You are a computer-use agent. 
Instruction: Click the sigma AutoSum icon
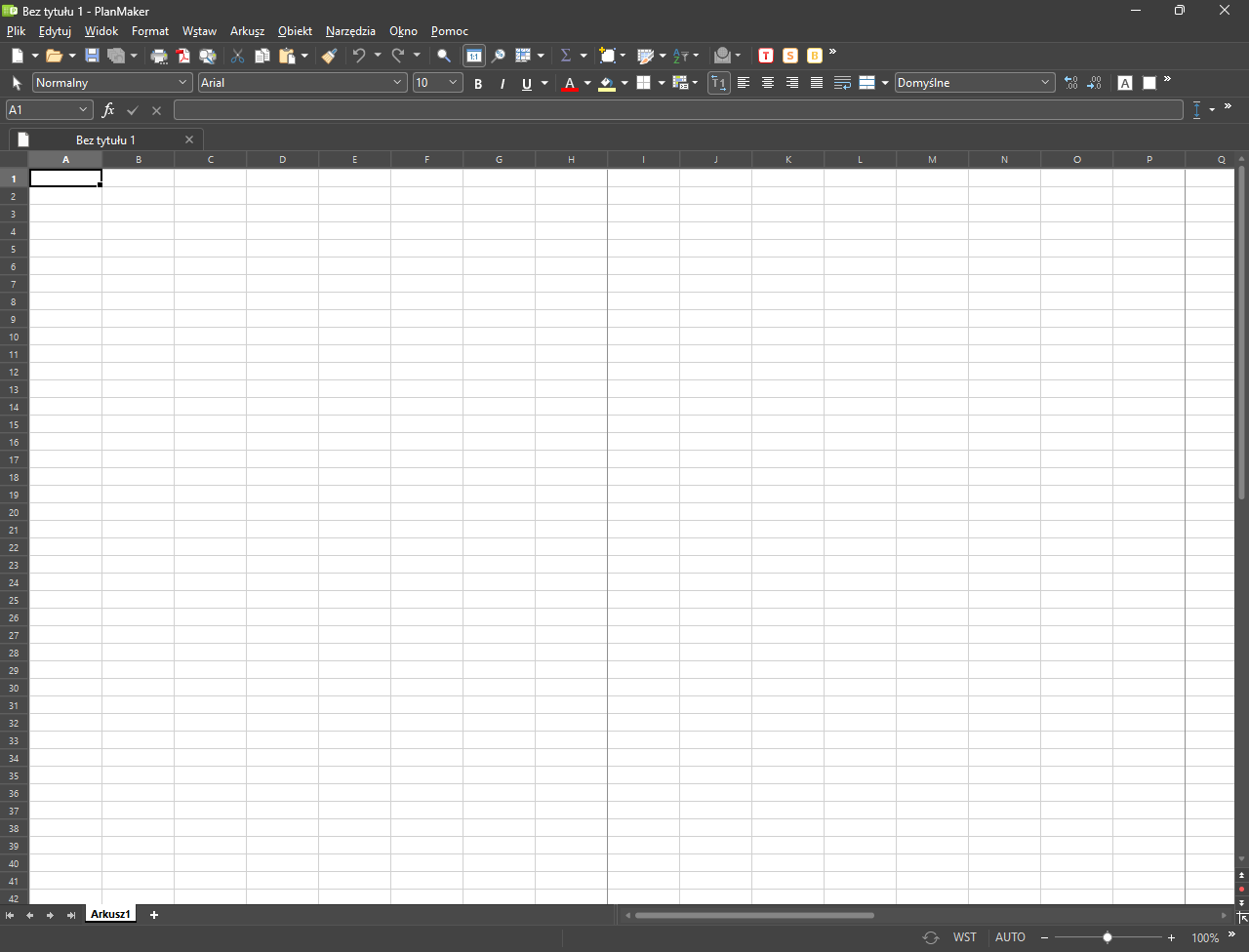pyautogui.click(x=566, y=56)
